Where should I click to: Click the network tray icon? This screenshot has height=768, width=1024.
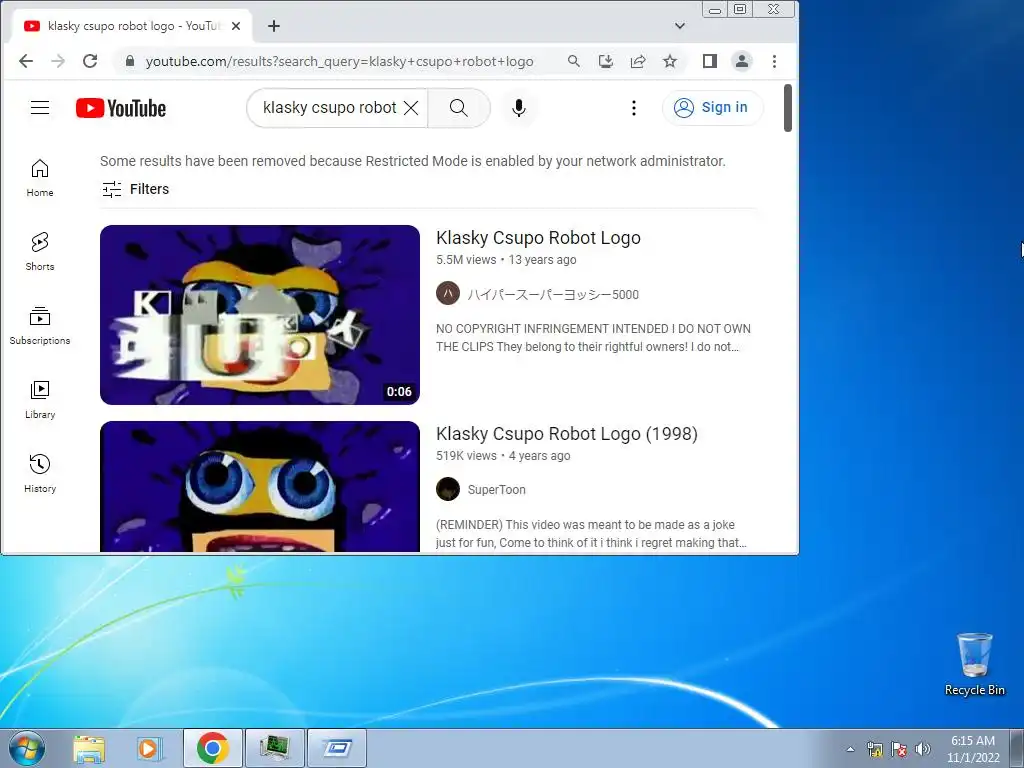pyautogui.click(x=874, y=749)
